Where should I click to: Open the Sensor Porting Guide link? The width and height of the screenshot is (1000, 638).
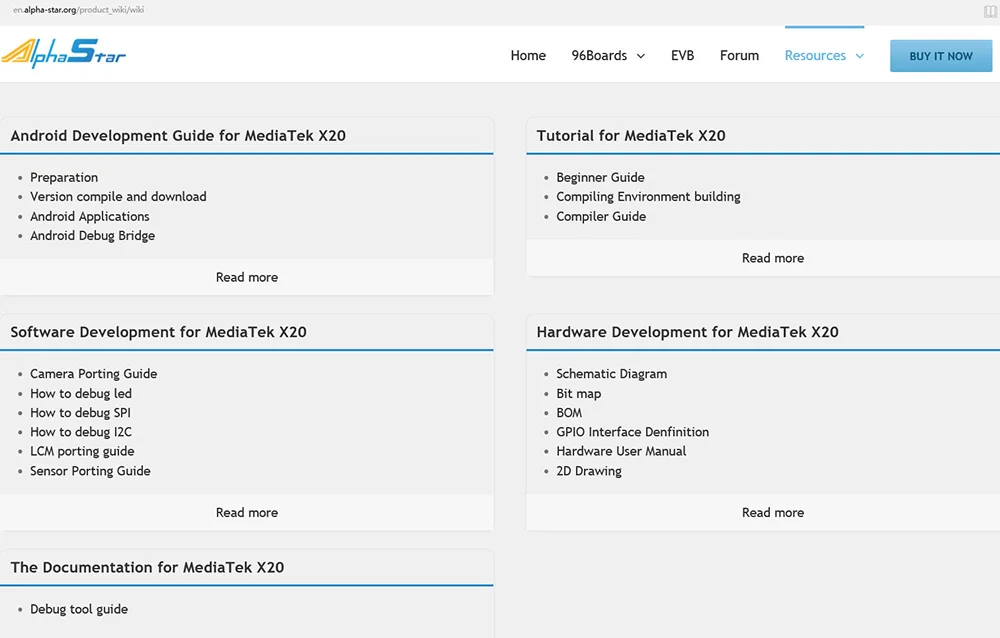pos(90,471)
